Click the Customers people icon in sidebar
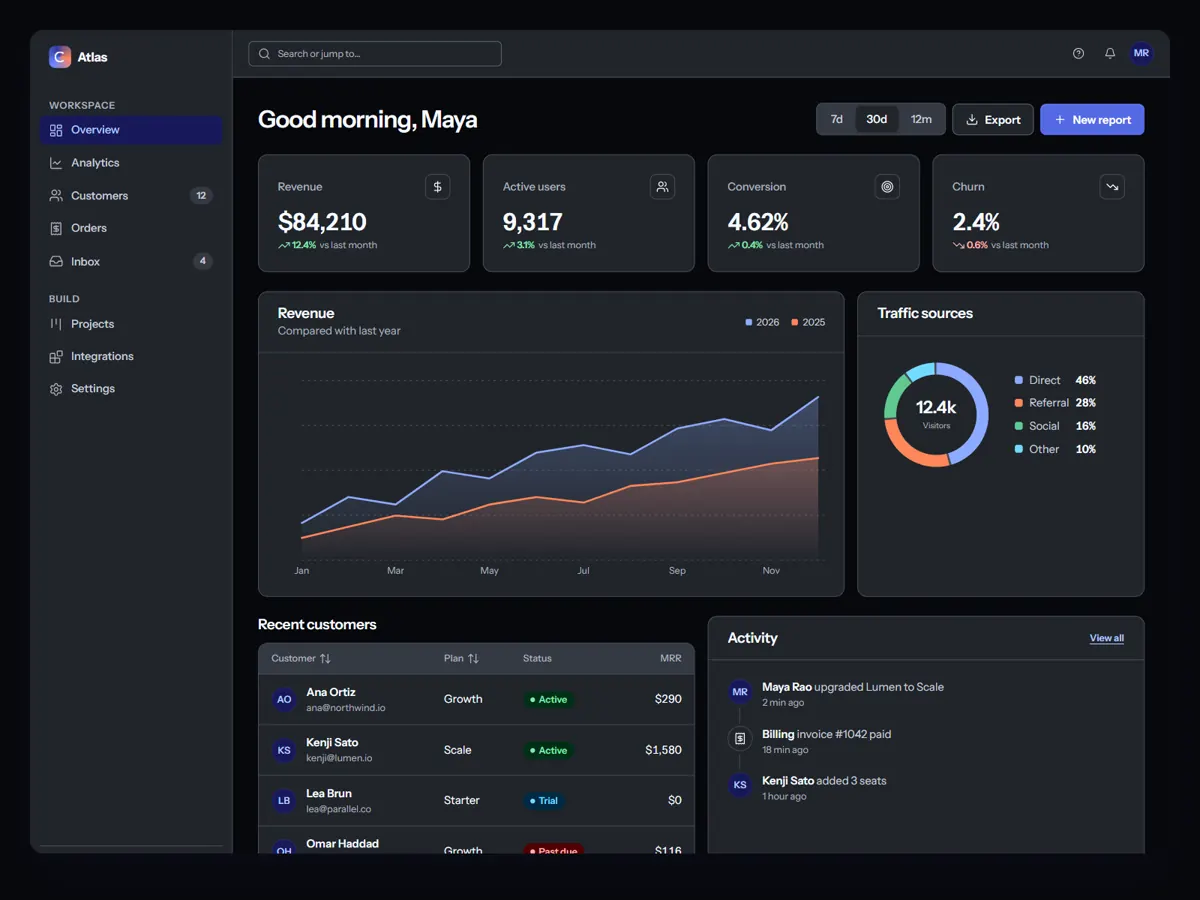 56,196
